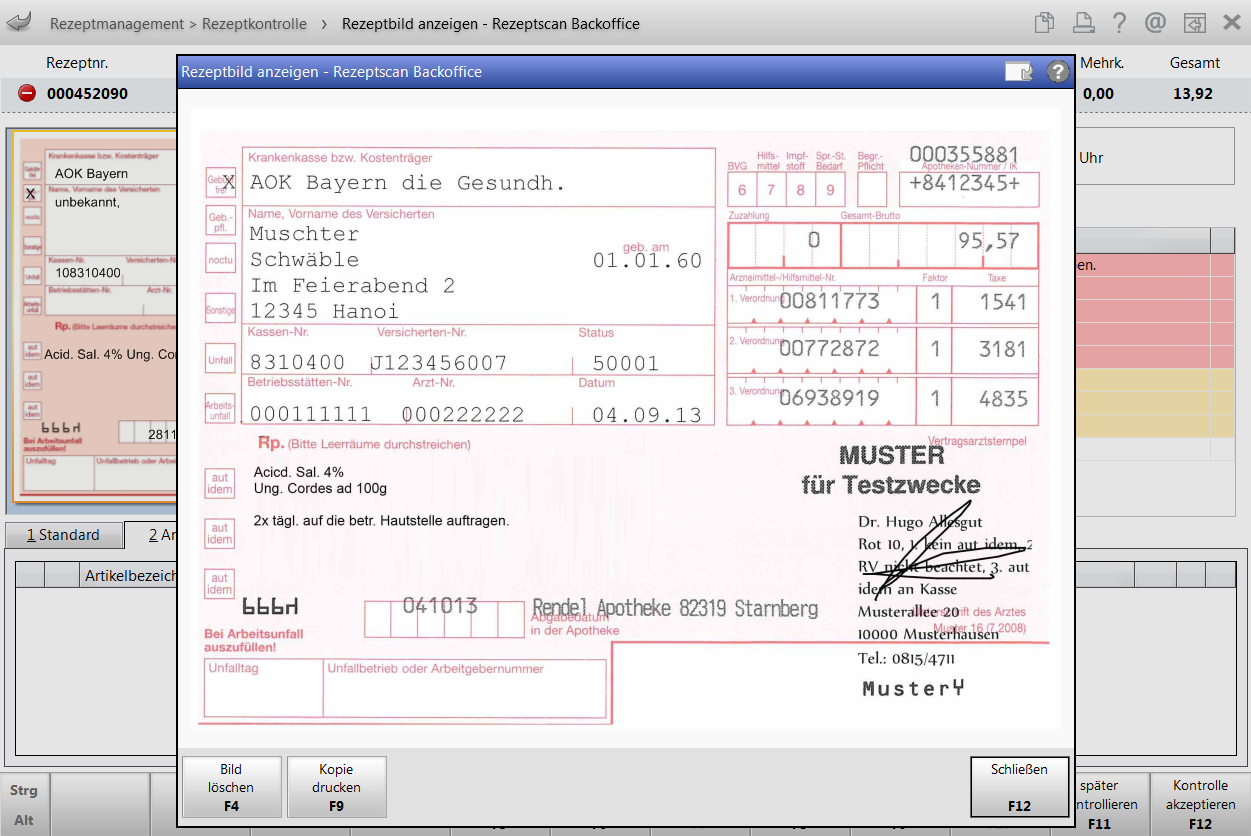This screenshot has width=1251, height=836.
Task: Click the dialog's window-arrow icon in title bar
Action: tap(1019, 72)
